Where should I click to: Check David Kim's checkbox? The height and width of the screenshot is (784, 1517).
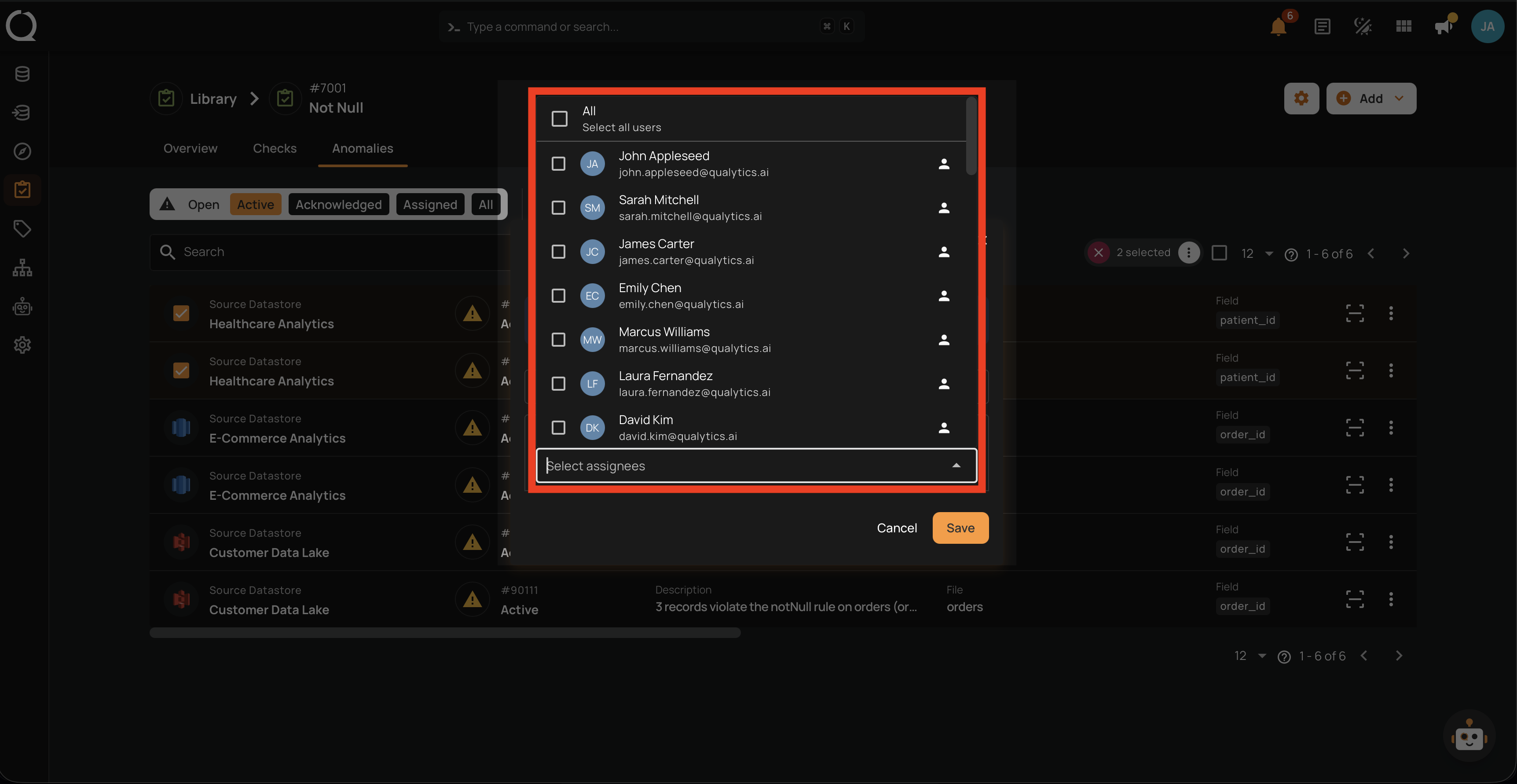click(558, 428)
